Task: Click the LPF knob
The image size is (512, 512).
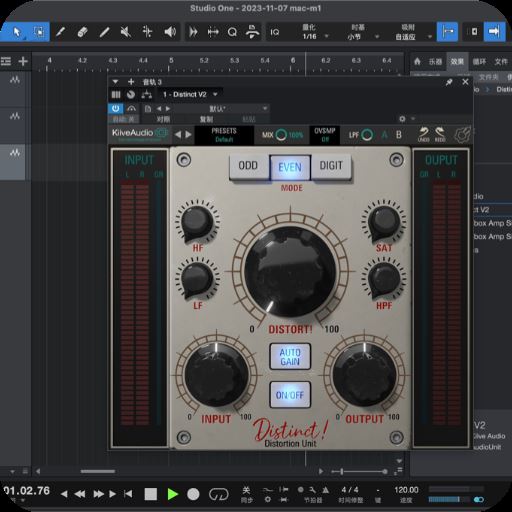Action: coord(367,135)
